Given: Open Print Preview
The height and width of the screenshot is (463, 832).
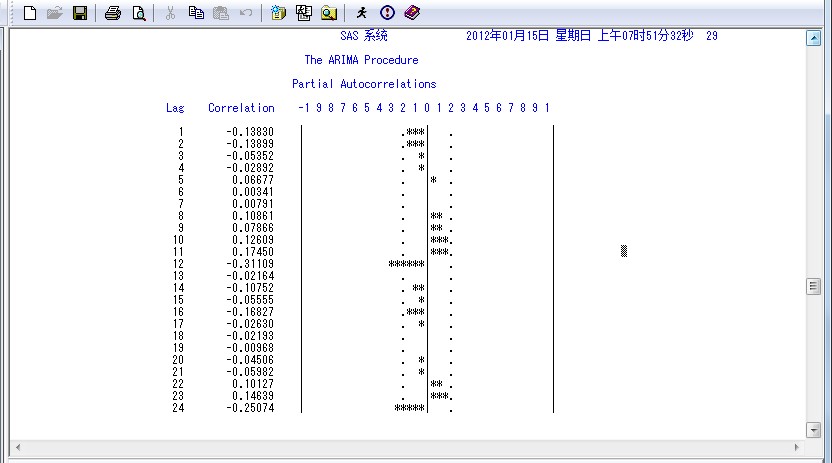Looking at the screenshot, I should pyautogui.click(x=138, y=13).
